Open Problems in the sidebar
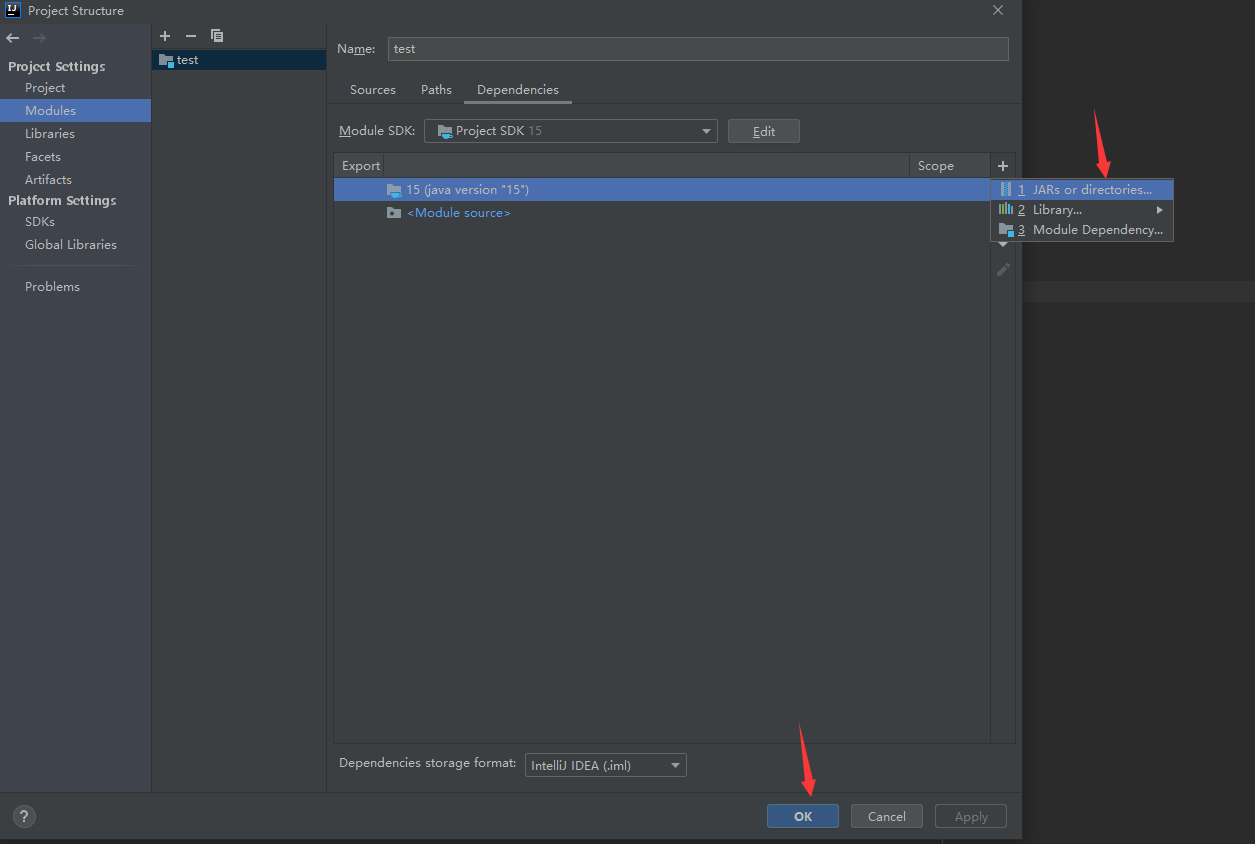This screenshot has height=844, width=1255. pos(52,286)
